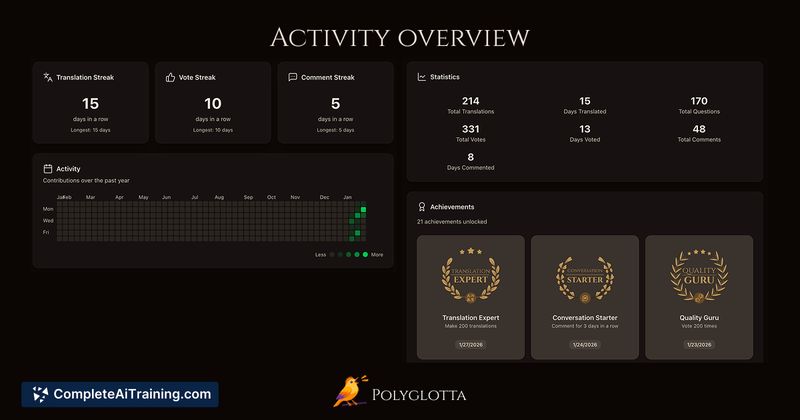The height and width of the screenshot is (420, 800).
Task: Click the Polyglotta bird logo
Action: point(351,391)
